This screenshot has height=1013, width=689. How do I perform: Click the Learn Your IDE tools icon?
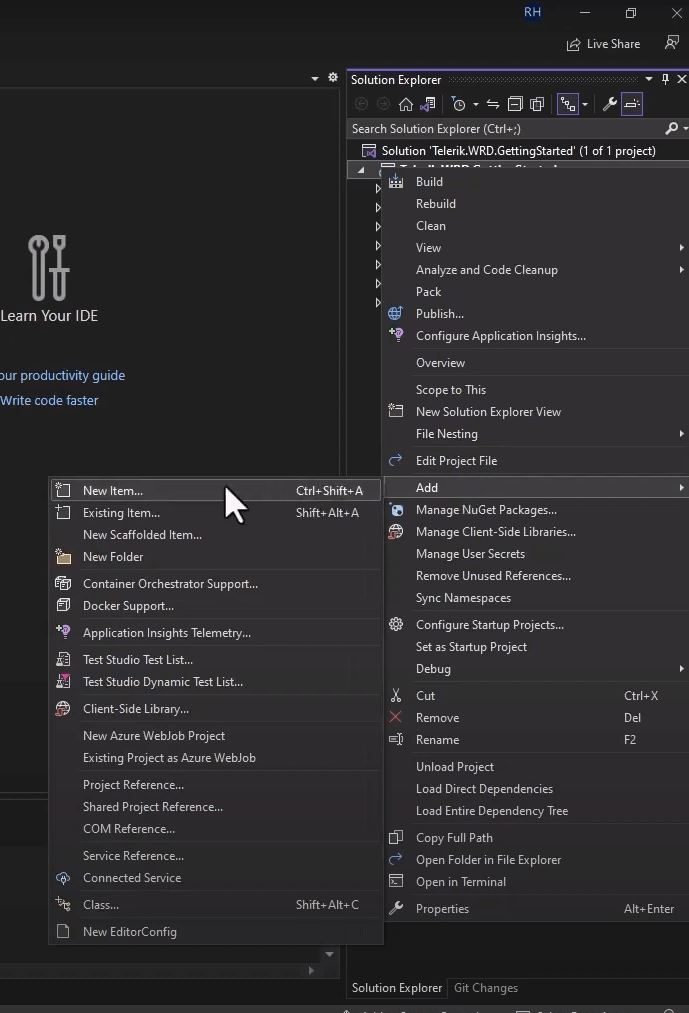(48, 267)
